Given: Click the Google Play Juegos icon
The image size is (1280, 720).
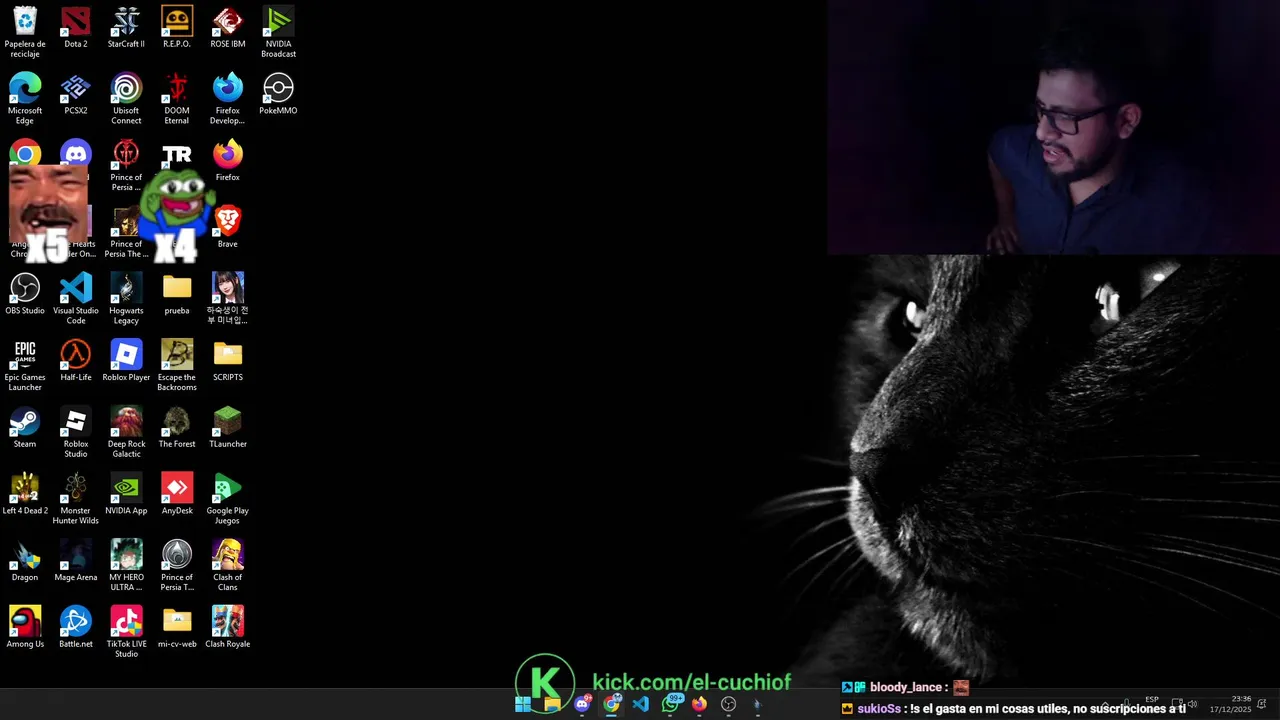Looking at the screenshot, I should coord(228,499).
